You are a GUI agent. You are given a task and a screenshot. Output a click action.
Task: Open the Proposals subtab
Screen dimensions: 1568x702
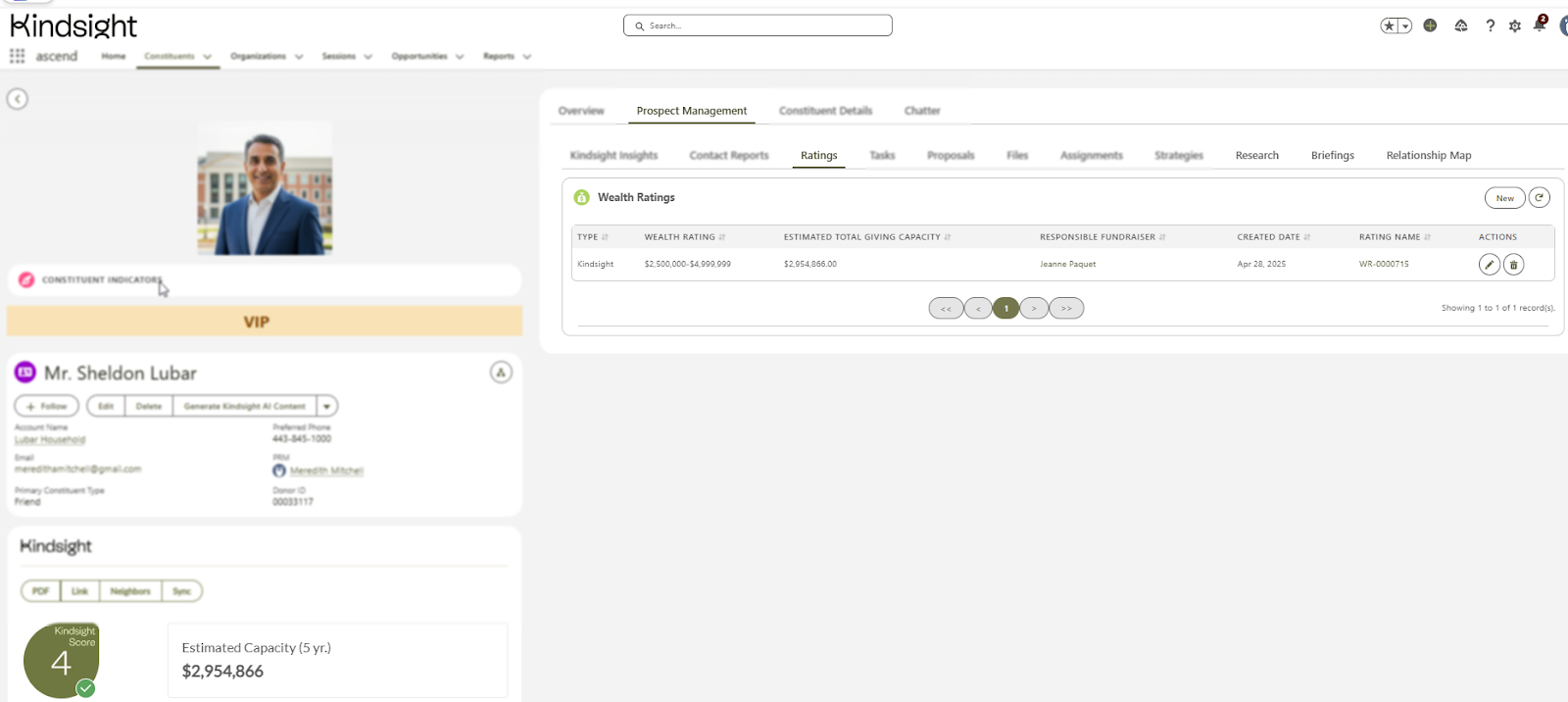coord(951,155)
